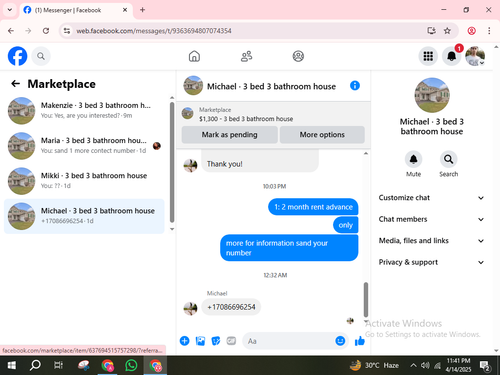Screen dimensions: 500x375
Task: Open the Friends icon in top navigation
Action: [x=246, y=56]
